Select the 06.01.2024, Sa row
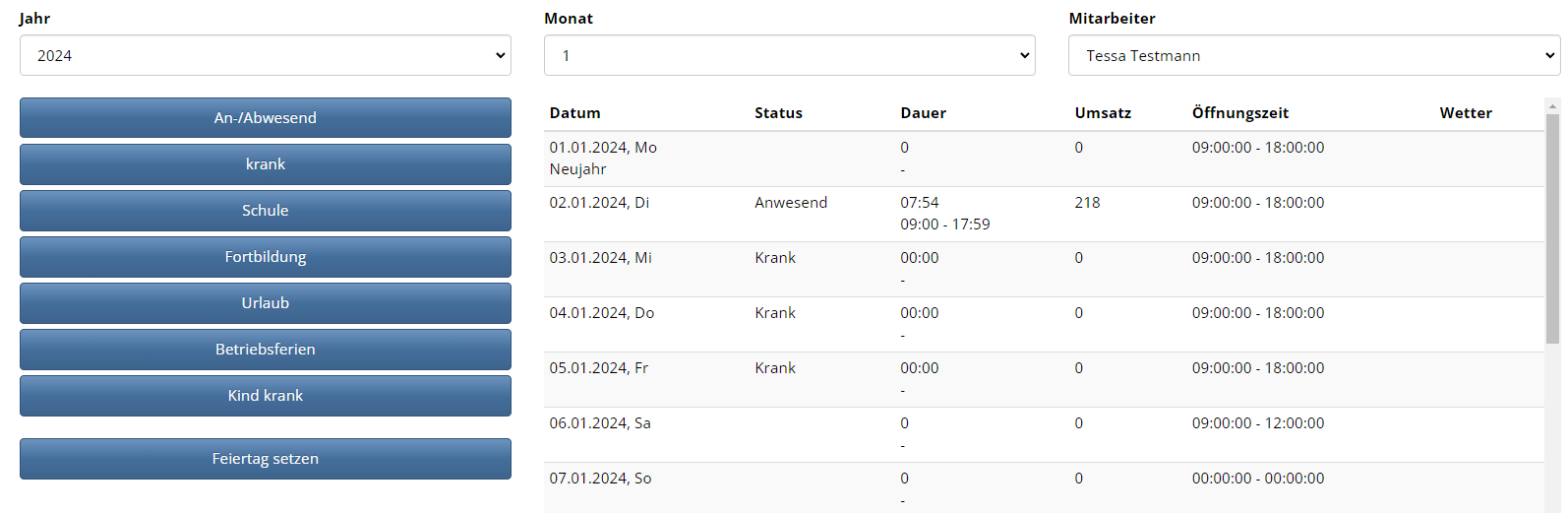Screen dimensions: 1568x513 pyautogui.click(x=1044, y=434)
